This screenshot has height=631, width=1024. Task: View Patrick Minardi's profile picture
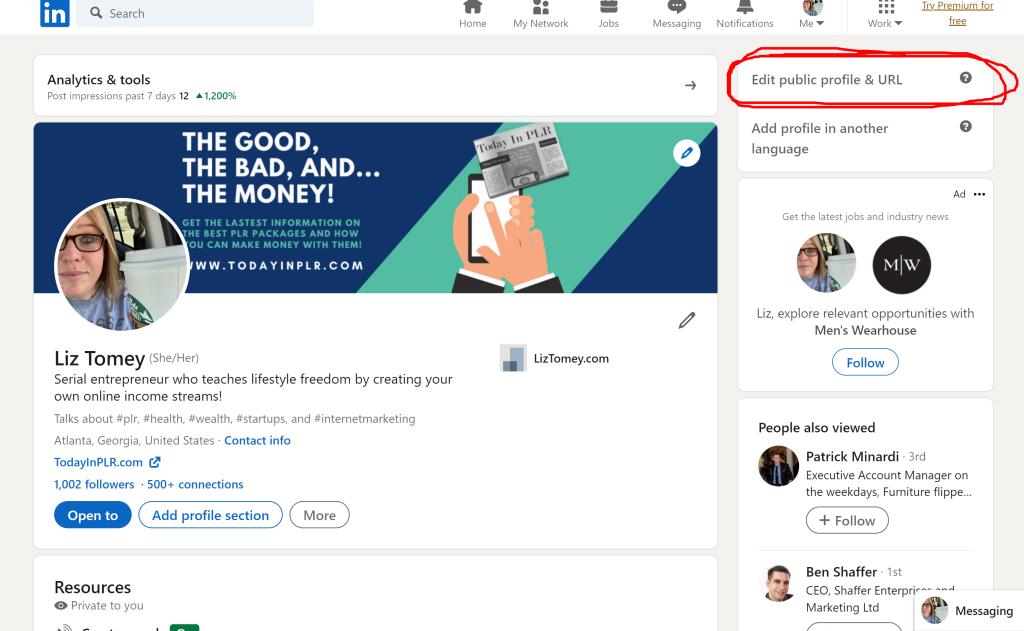(x=778, y=466)
